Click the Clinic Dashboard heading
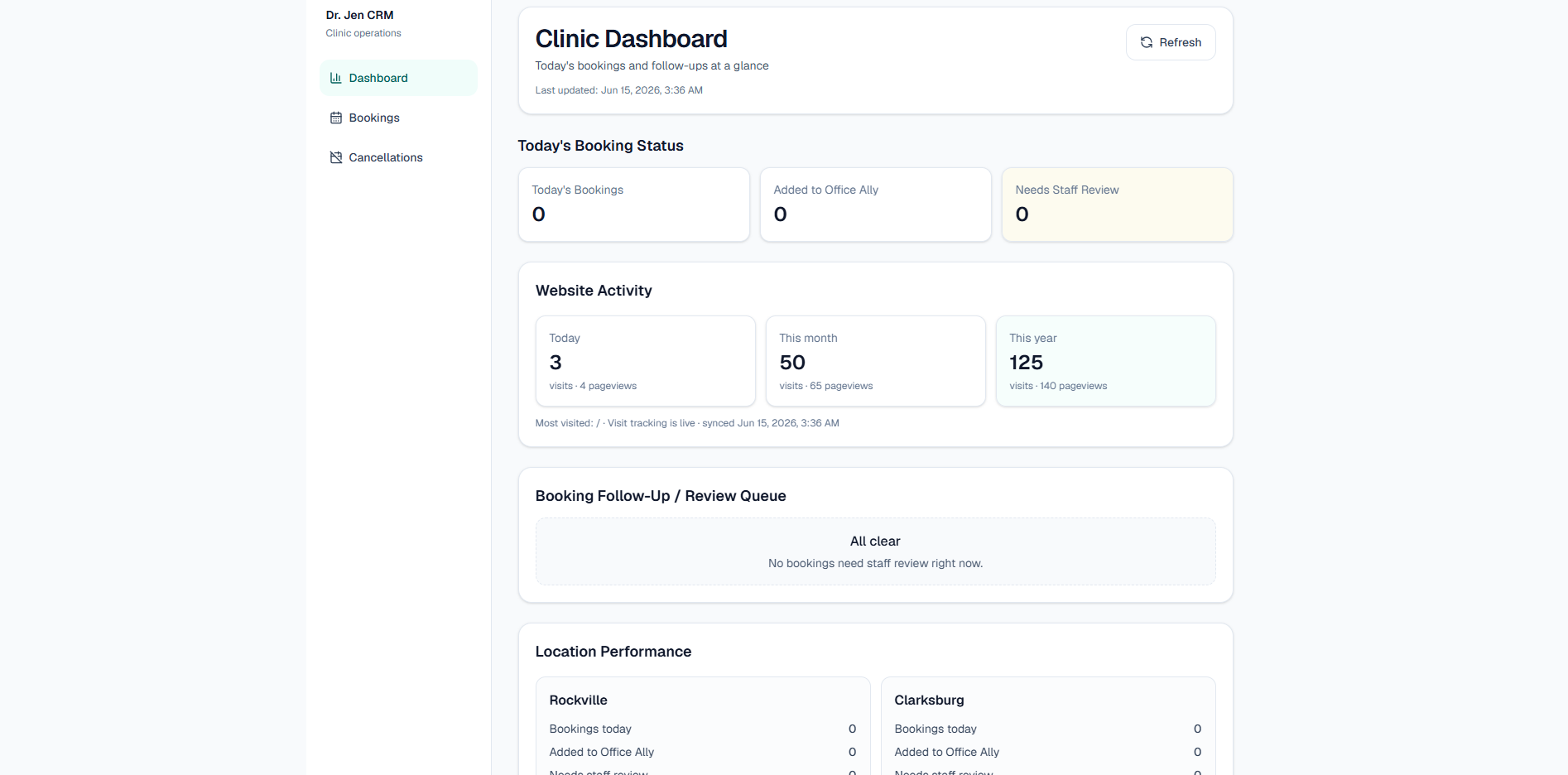 click(x=631, y=39)
